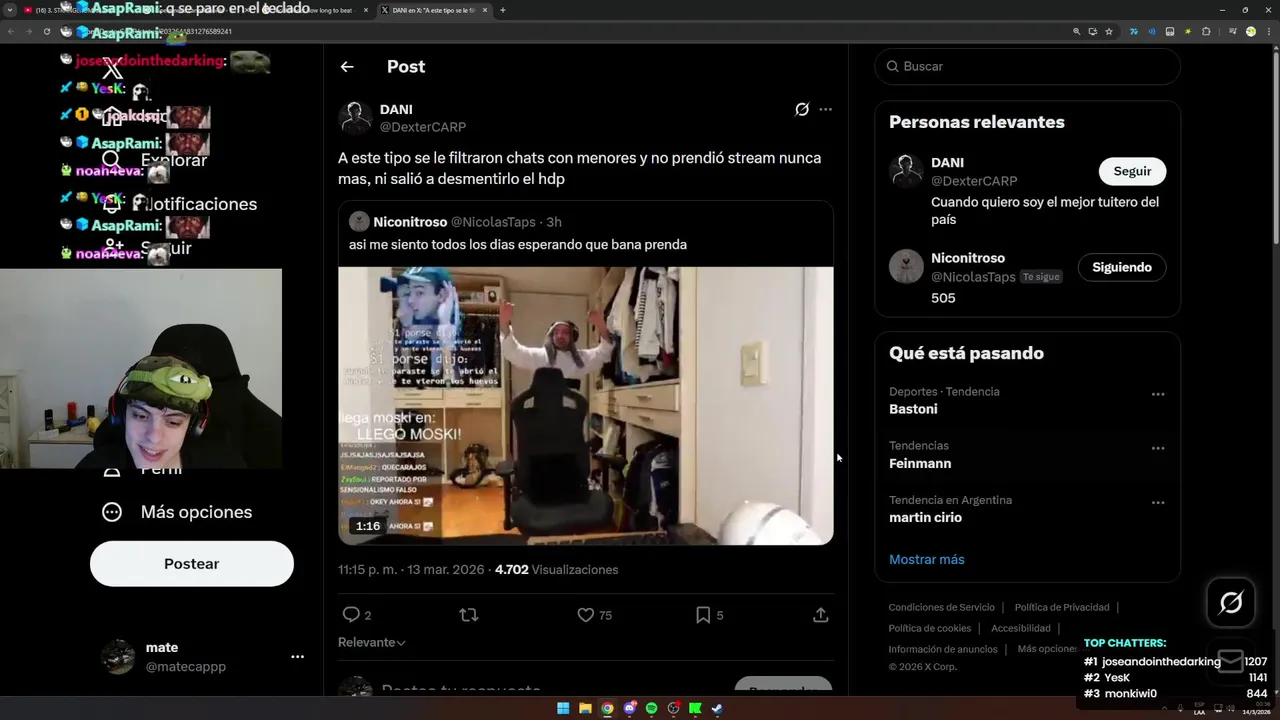Click the more options dots beside Feinmann trend

click(1158, 448)
